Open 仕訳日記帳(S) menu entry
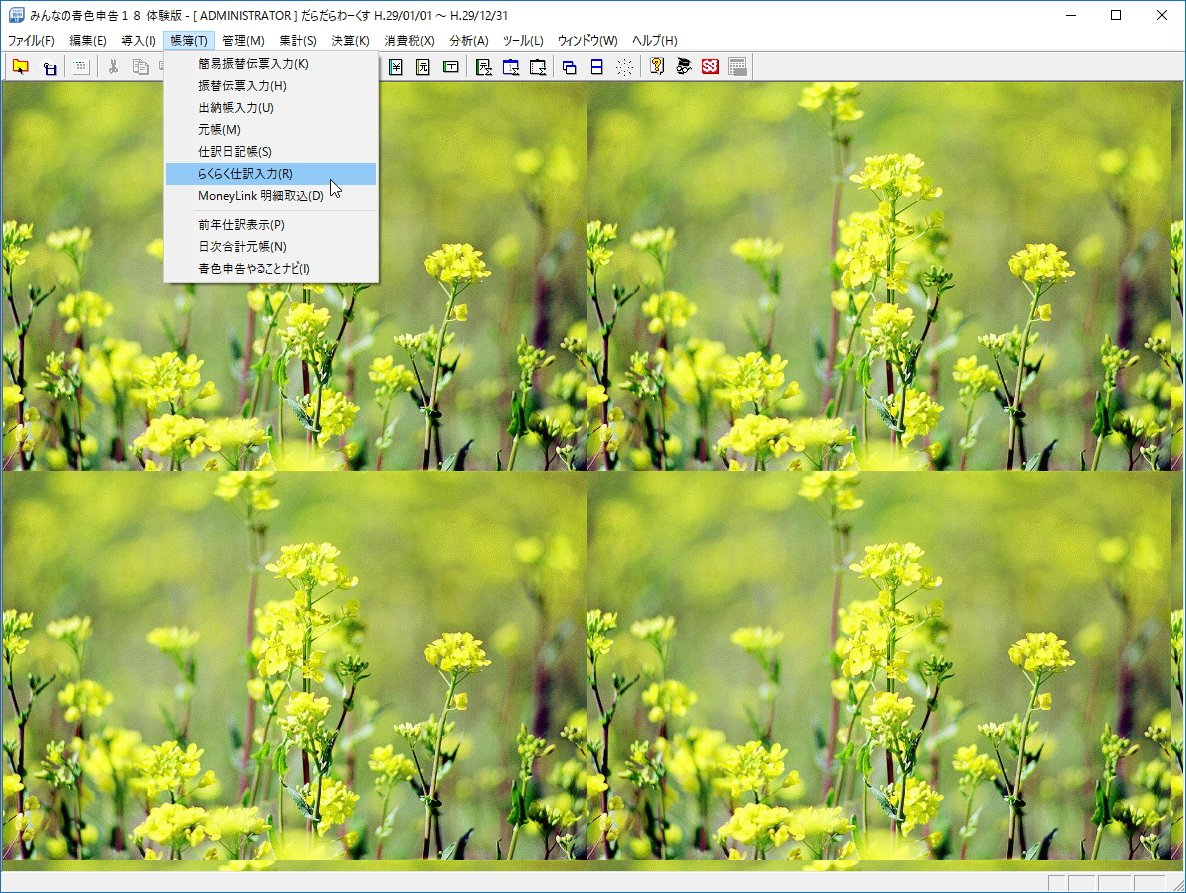The width and height of the screenshot is (1186, 893). [x=271, y=151]
